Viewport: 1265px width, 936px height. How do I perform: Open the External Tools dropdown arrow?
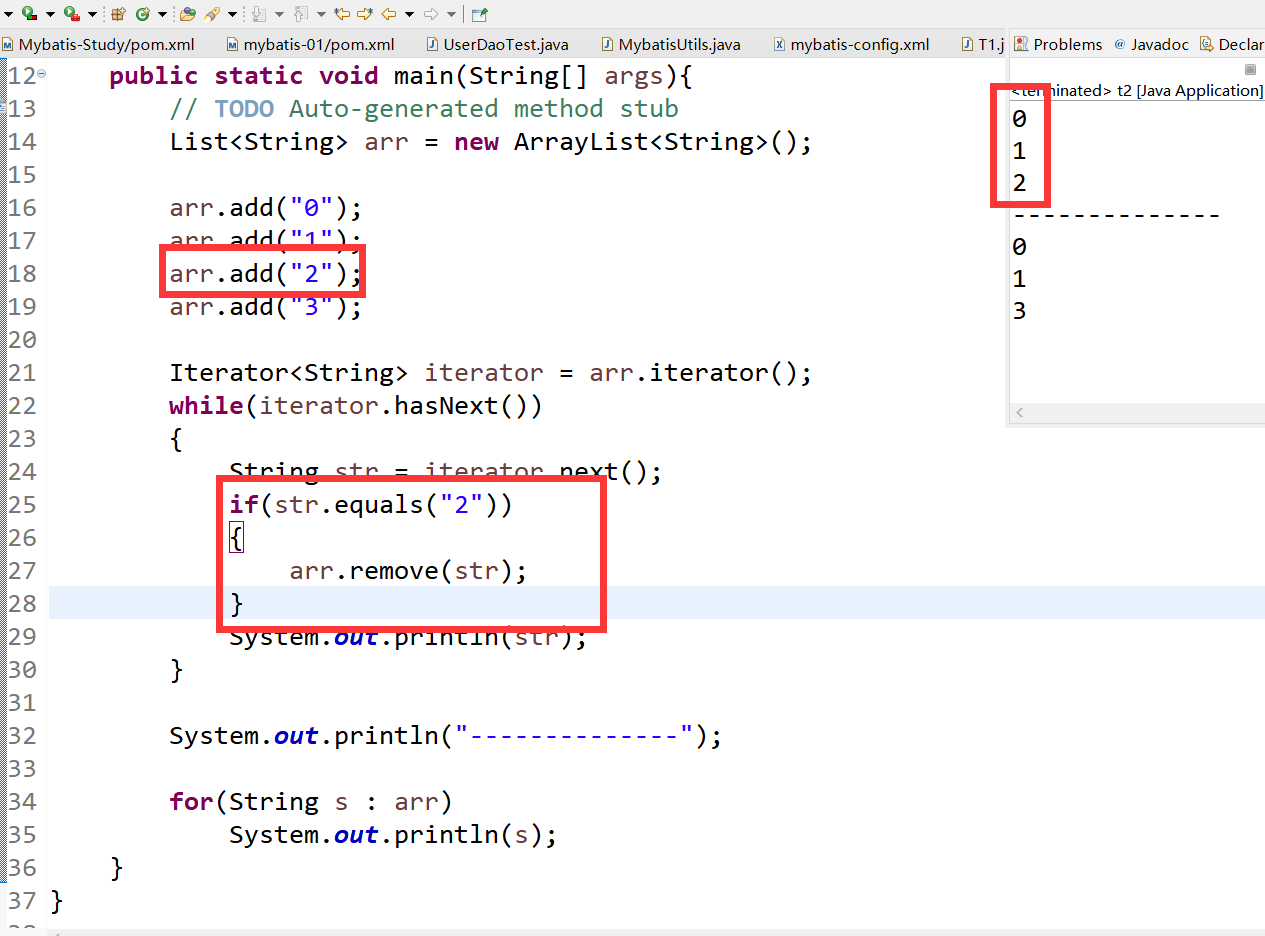point(92,14)
